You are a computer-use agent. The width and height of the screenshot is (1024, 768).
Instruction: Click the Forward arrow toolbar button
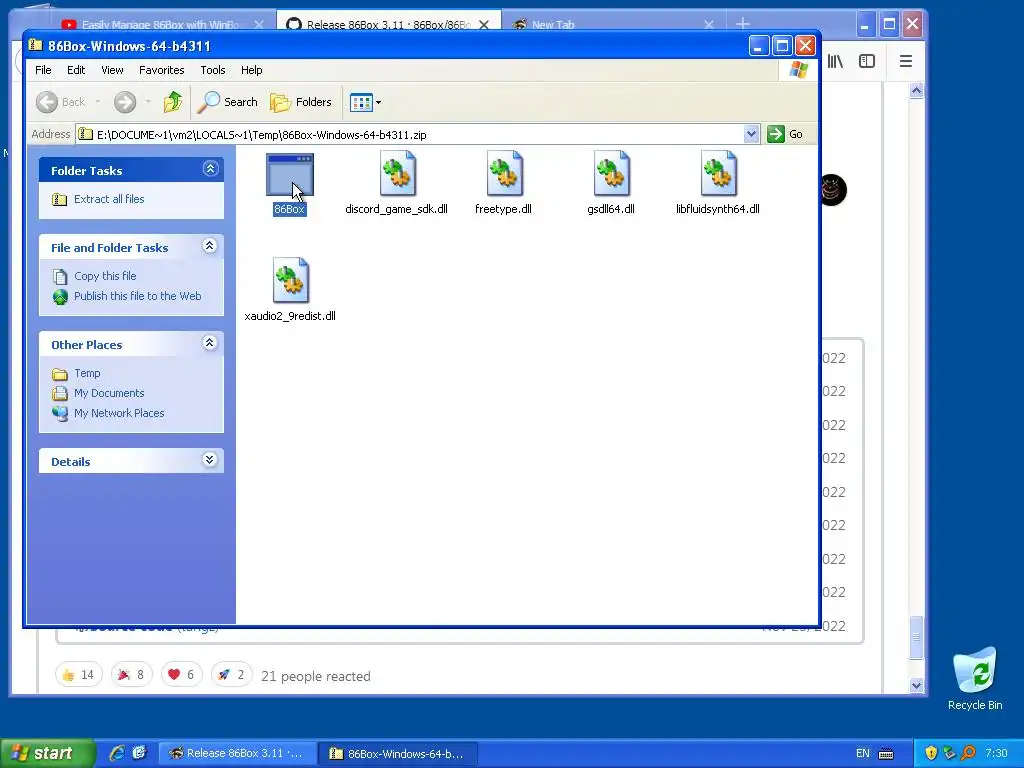tap(125, 102)
